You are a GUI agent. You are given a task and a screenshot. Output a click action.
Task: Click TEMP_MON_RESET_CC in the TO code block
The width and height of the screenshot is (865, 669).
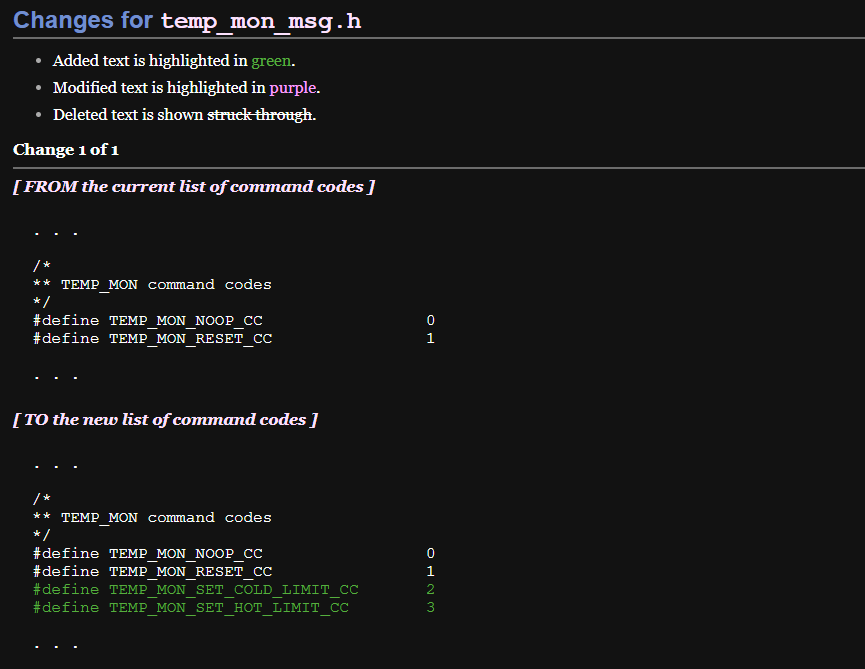click(x=190, y=572)
